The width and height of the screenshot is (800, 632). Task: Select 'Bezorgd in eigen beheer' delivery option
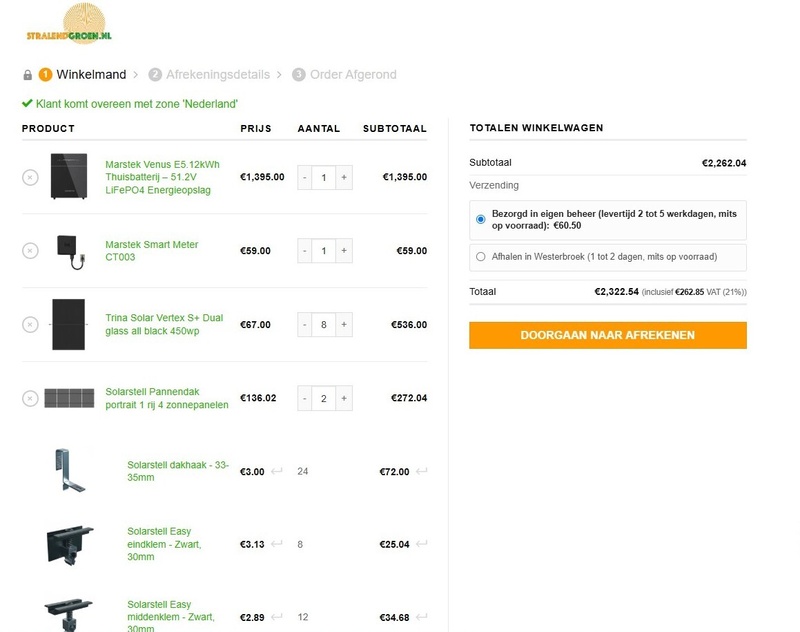481,219
